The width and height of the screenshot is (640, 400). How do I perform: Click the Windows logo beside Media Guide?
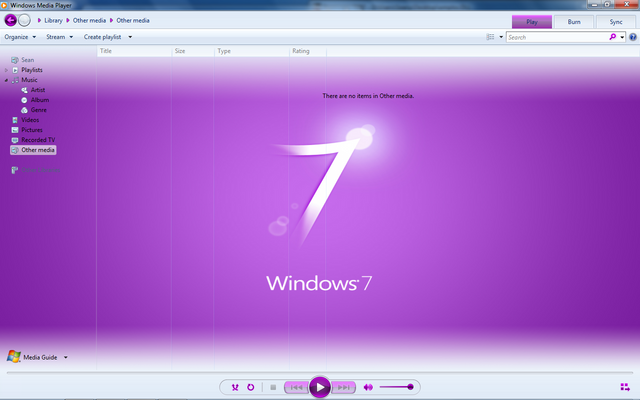tap(13, 356)
